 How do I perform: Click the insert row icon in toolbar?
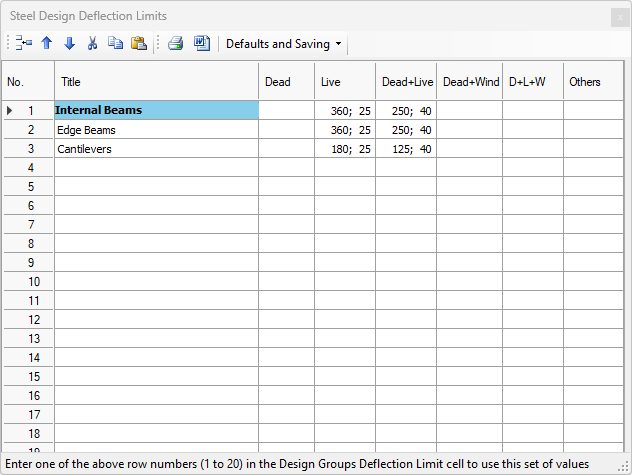26,44
